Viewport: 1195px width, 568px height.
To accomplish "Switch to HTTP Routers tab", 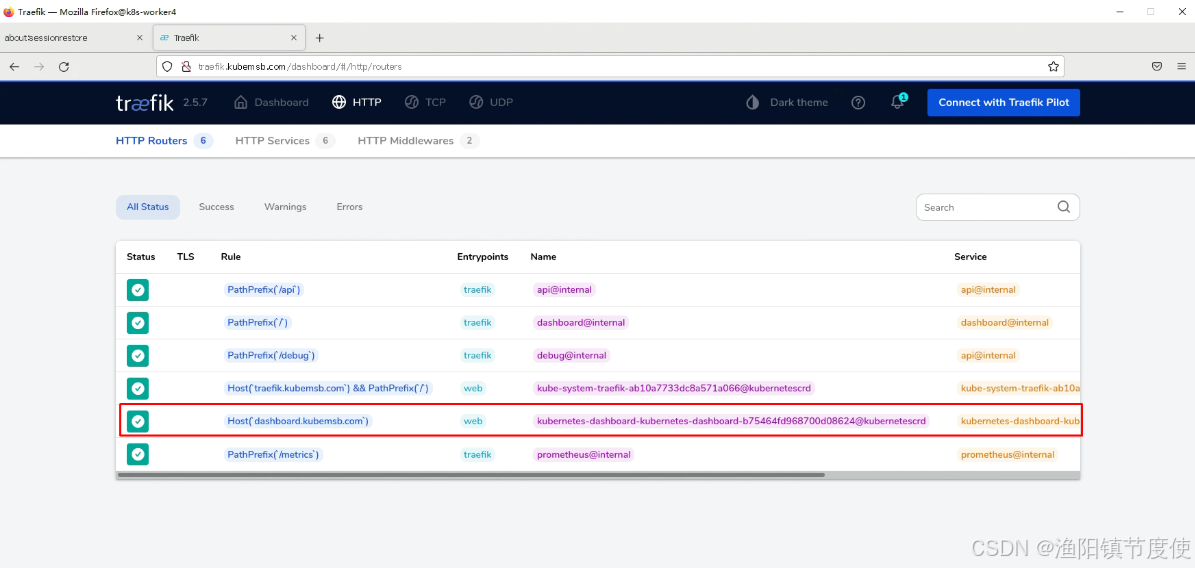I will pos(164,141).
